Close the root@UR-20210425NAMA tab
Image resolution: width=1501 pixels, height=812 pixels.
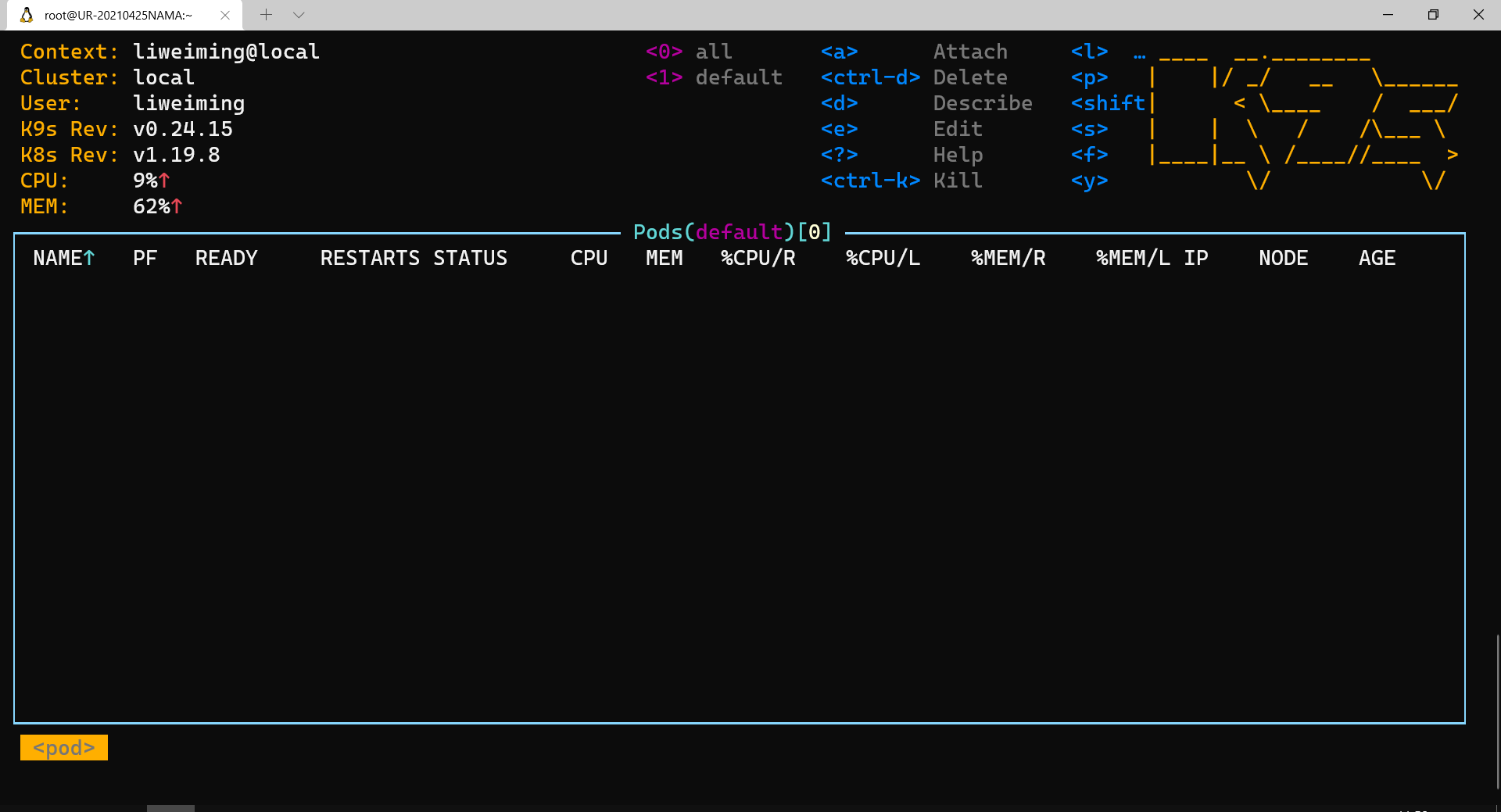pyautogui.click(x=225, y=15)
